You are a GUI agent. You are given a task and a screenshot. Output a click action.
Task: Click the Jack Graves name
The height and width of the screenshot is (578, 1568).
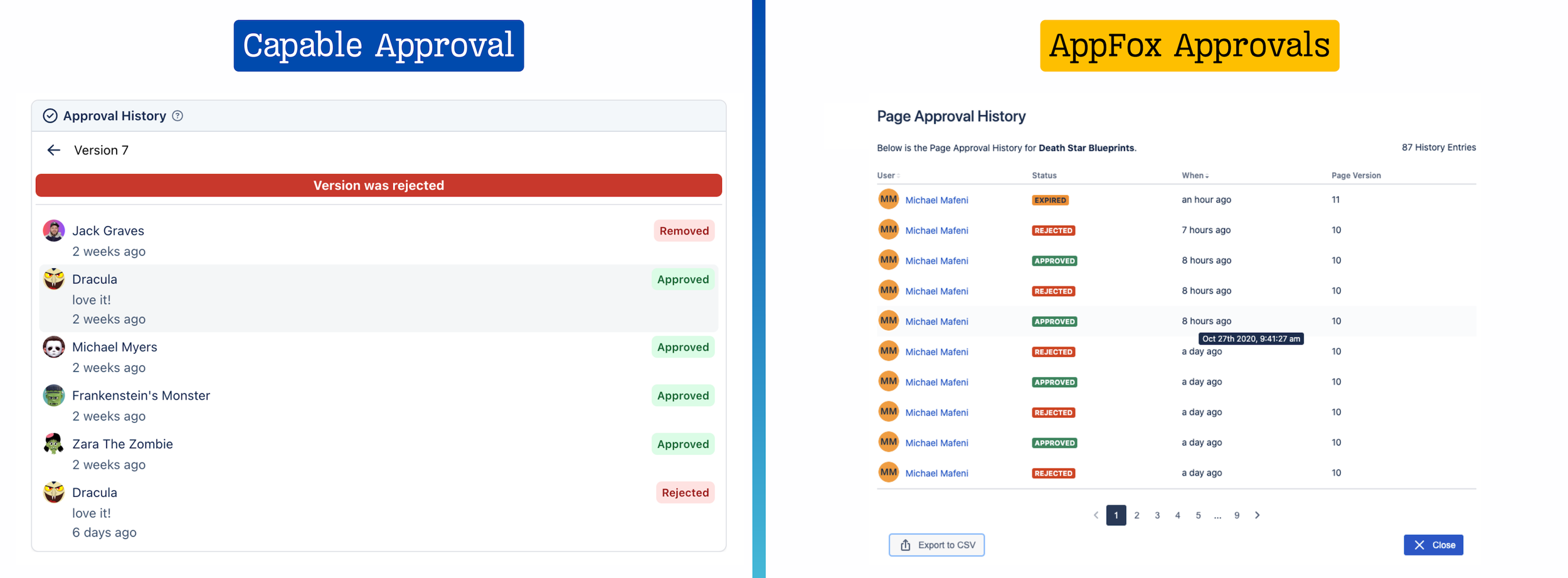click(108, 230)
